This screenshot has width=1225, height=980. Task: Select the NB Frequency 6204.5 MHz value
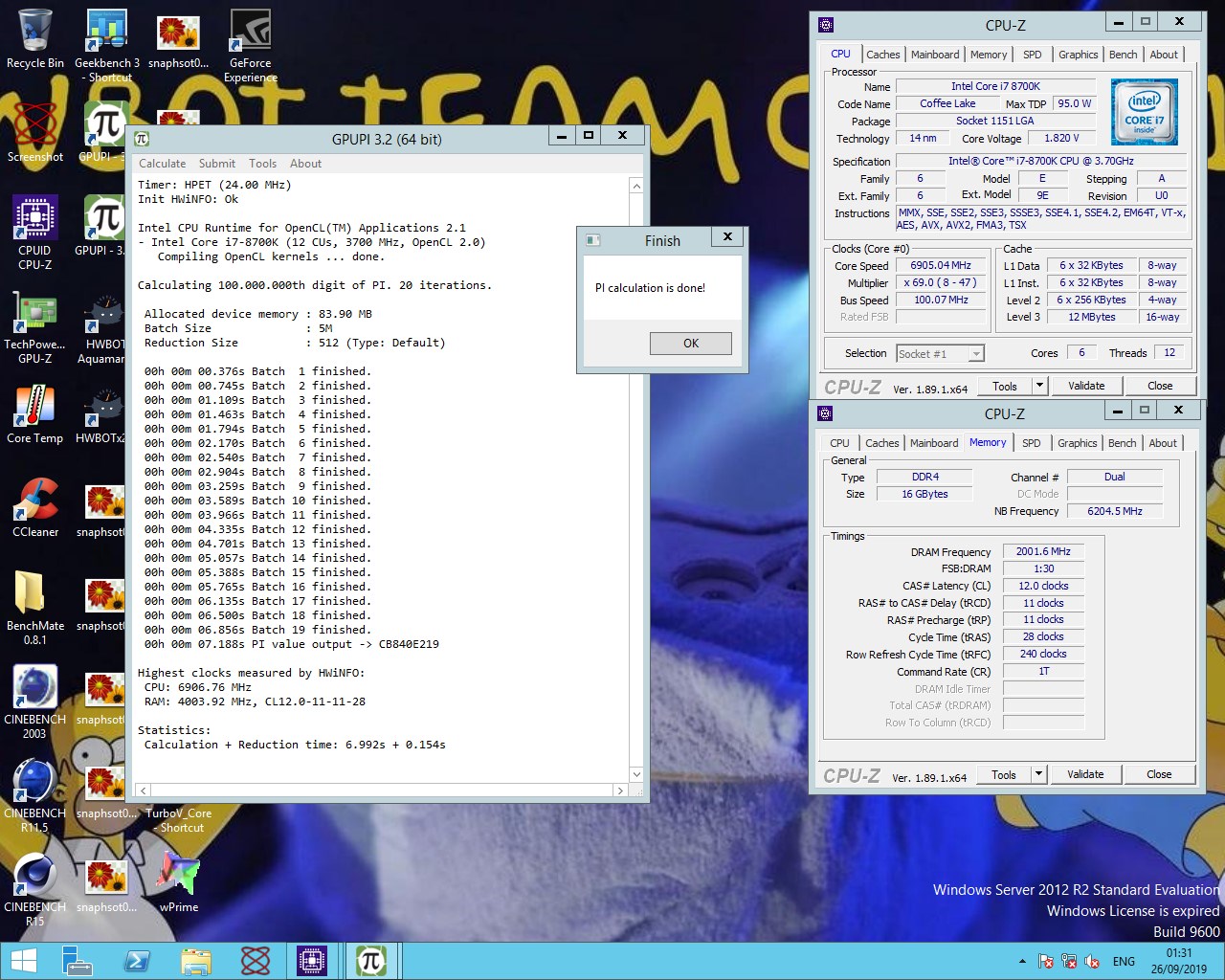1115,512
